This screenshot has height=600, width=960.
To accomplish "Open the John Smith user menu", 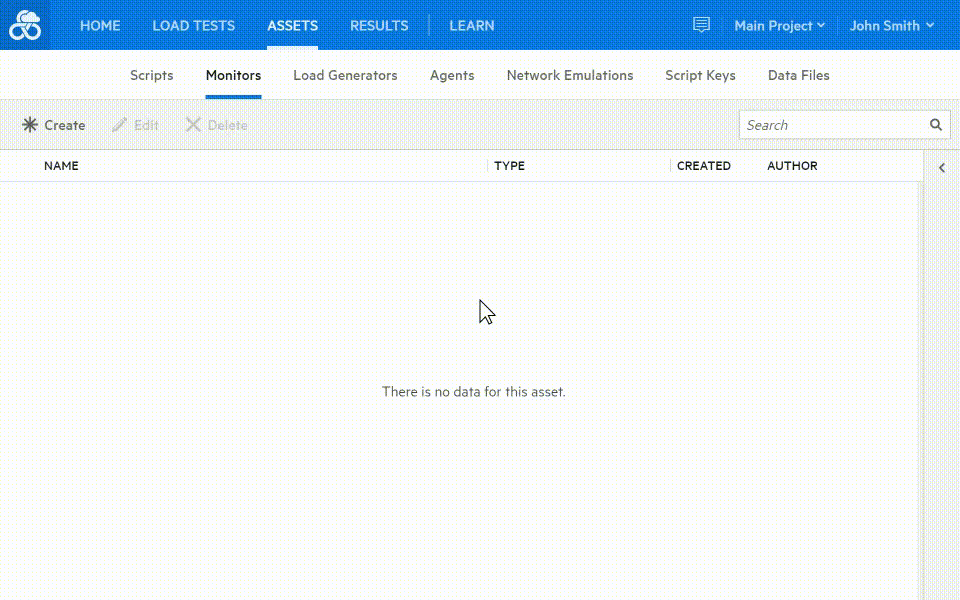I will pos(891,26).
